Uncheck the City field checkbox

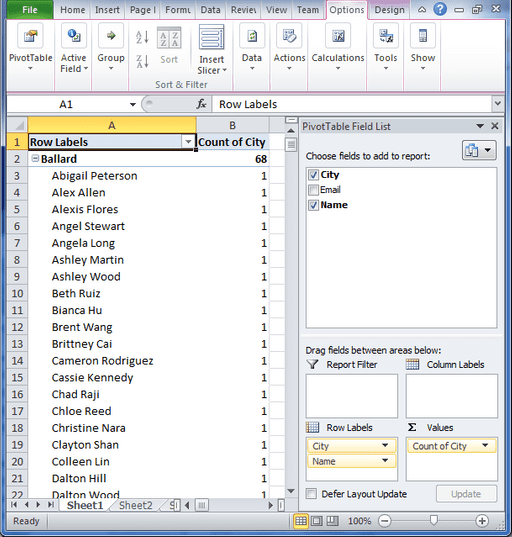[313, 175]
